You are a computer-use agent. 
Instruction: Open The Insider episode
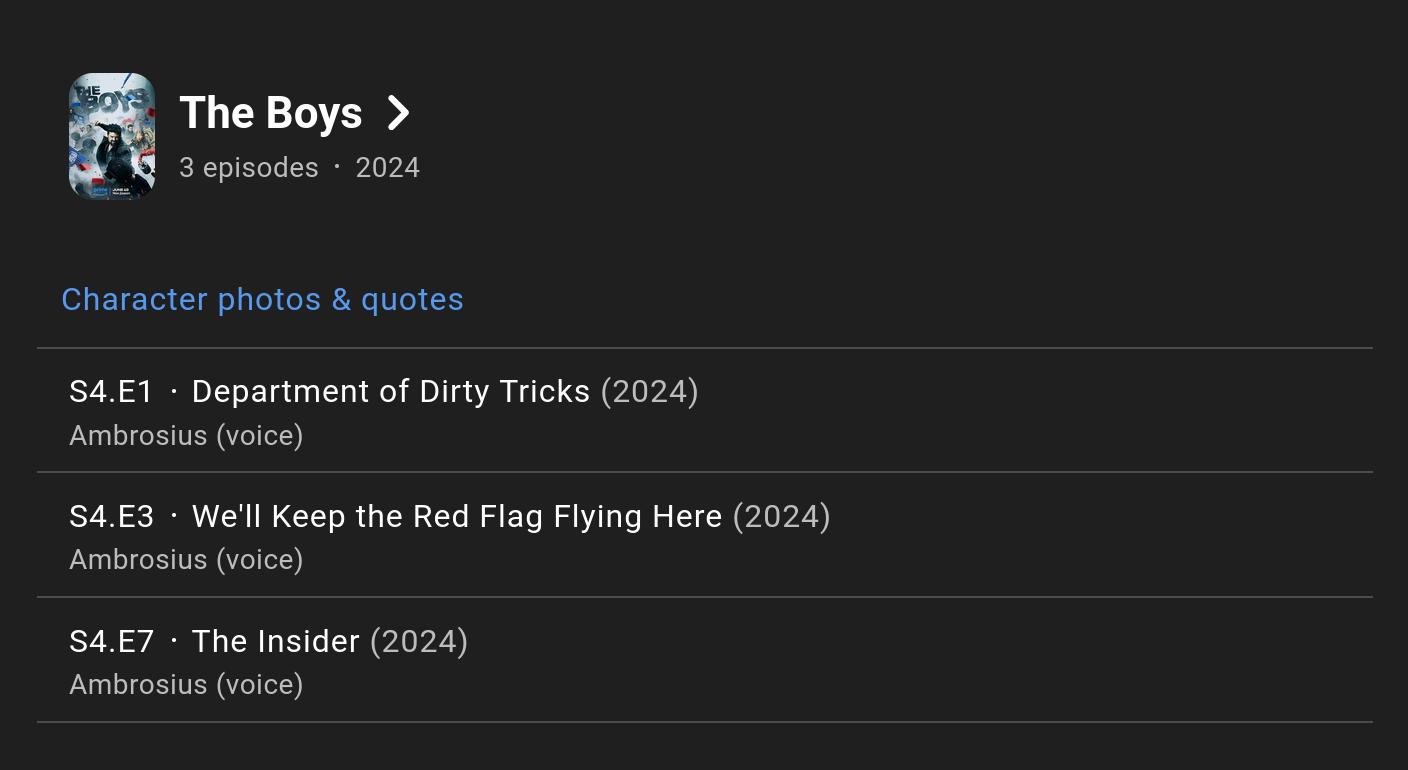(276, 641)
